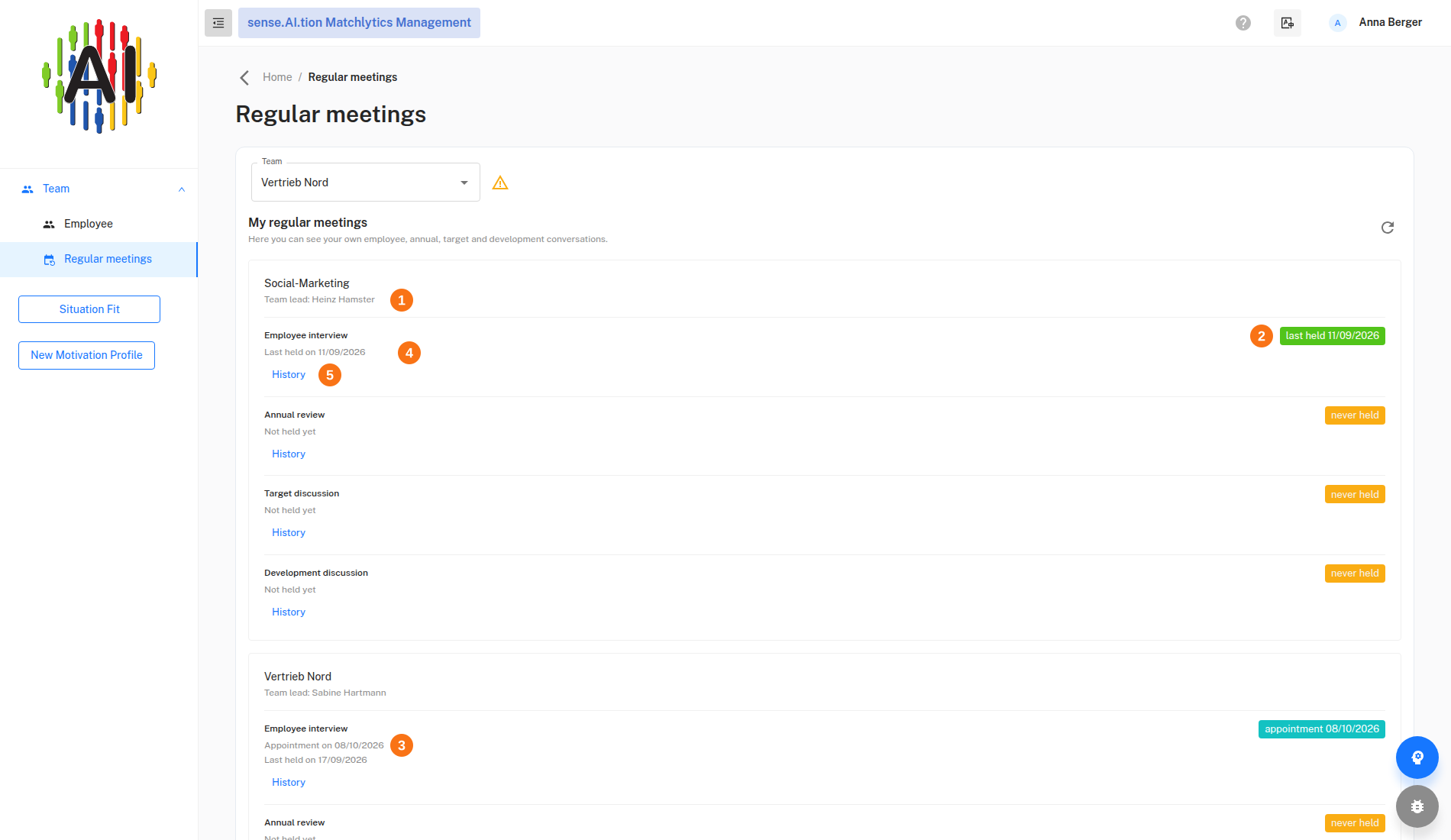Image resolution: width=1451 pixels, height=840 pixels.
Task: Click the Social-Marketing team heading
Action: point(307,283)
